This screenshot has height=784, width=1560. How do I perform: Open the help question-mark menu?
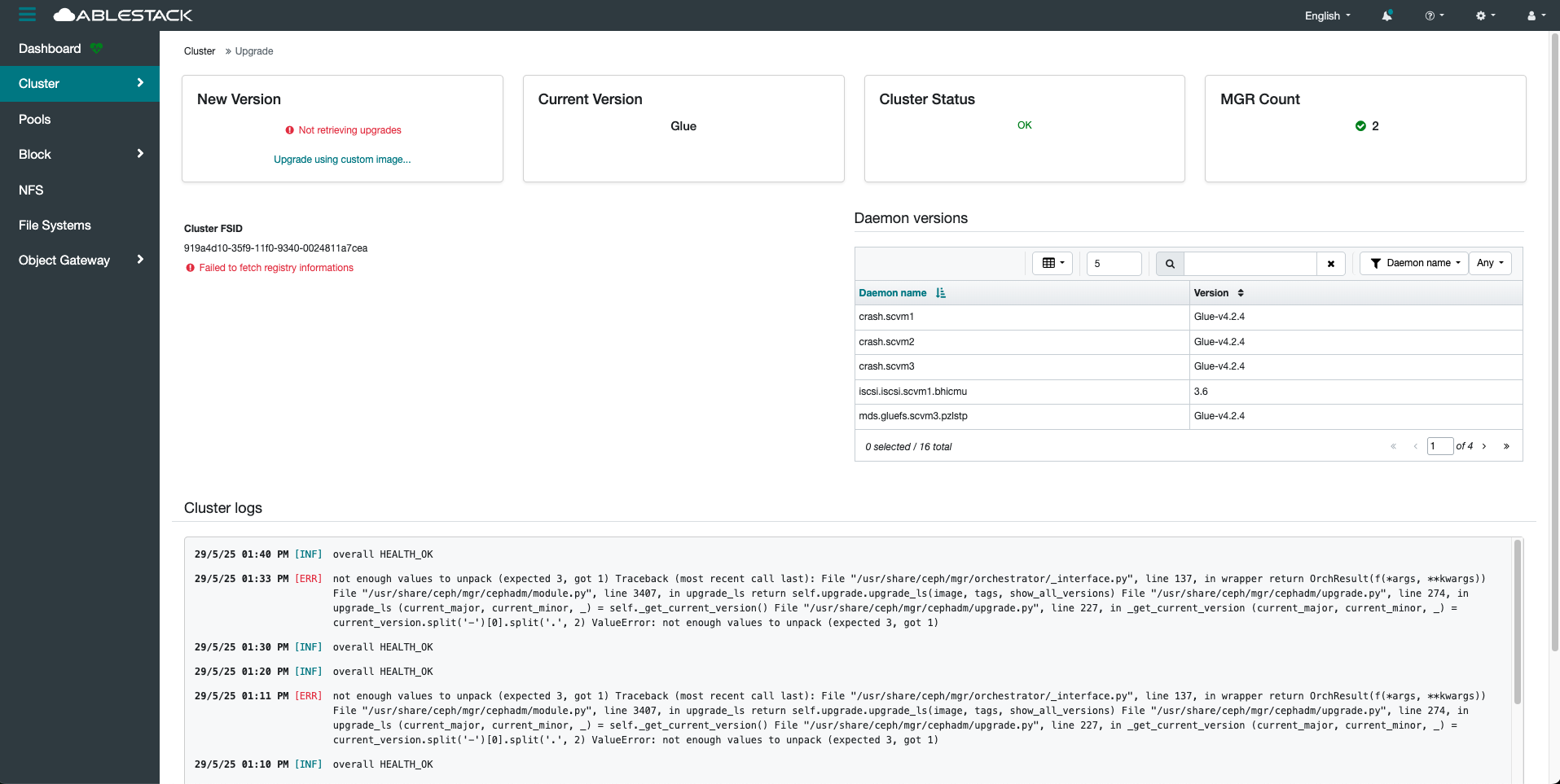click(1435, 15)
